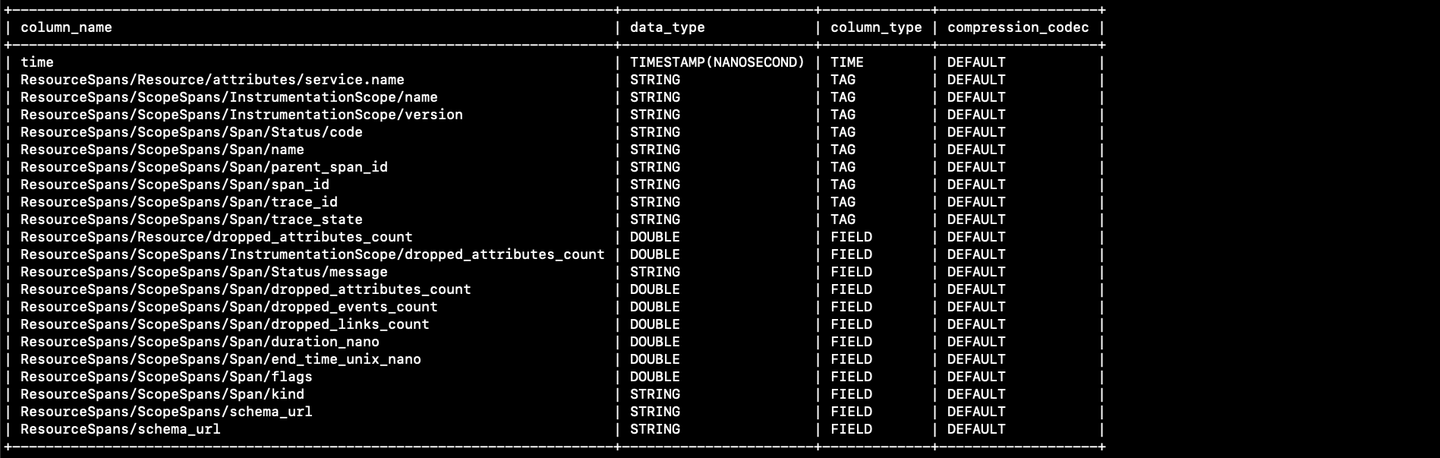1440x458 pixels.
Task: Click the TIMESTAMP(NANOSECOND) data type value
Action: 717,62
